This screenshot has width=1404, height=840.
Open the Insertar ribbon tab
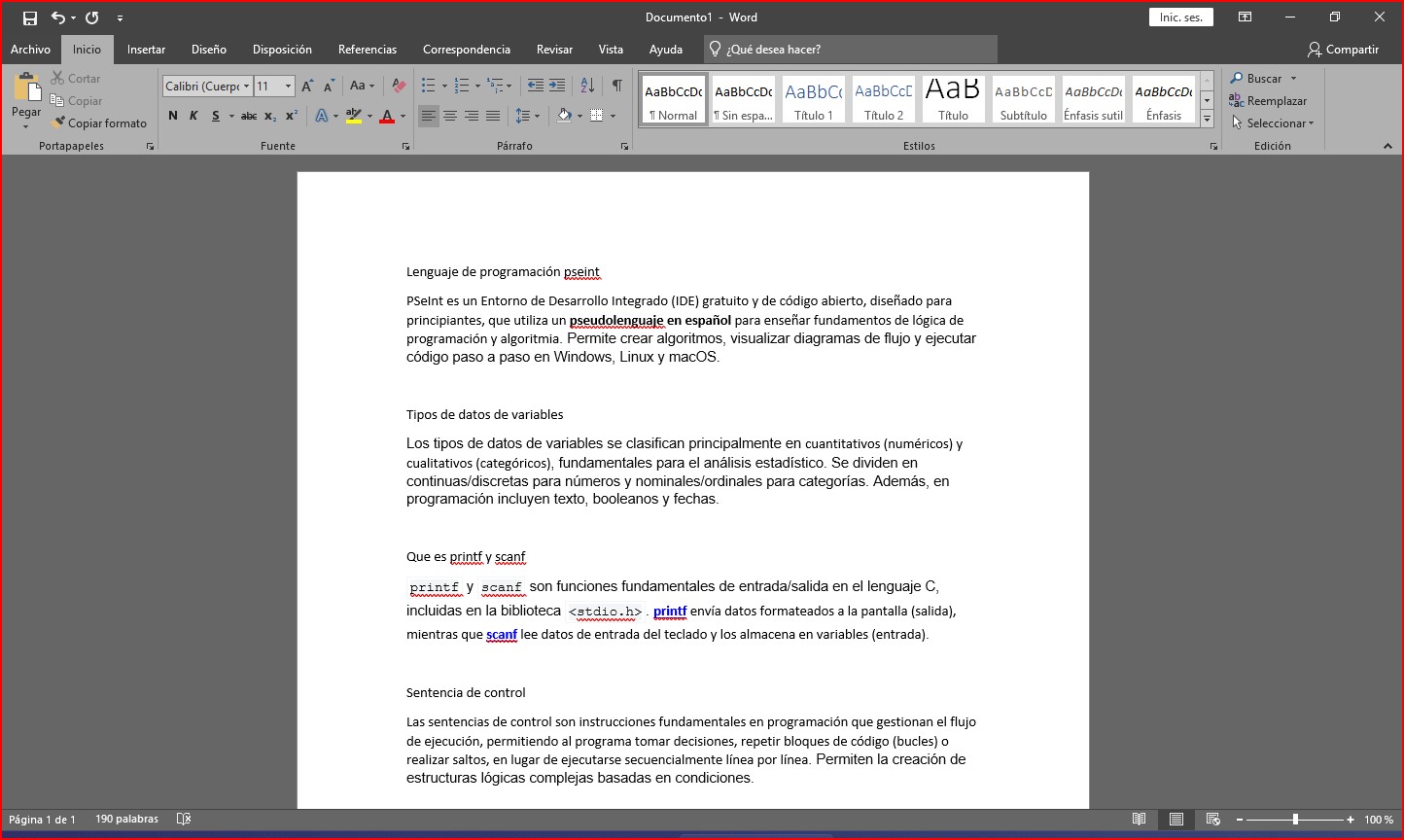(146, 50)
